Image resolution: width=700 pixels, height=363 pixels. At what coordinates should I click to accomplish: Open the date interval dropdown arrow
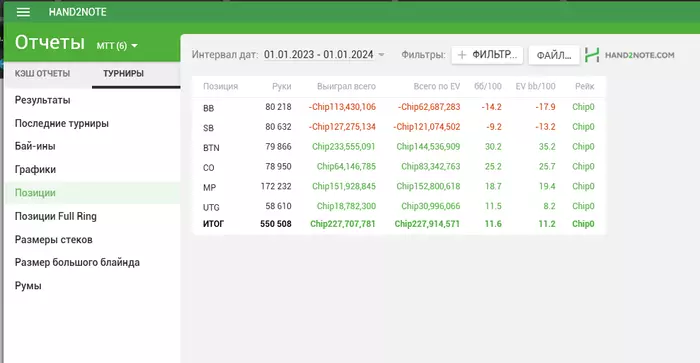[x=381, y=55]
